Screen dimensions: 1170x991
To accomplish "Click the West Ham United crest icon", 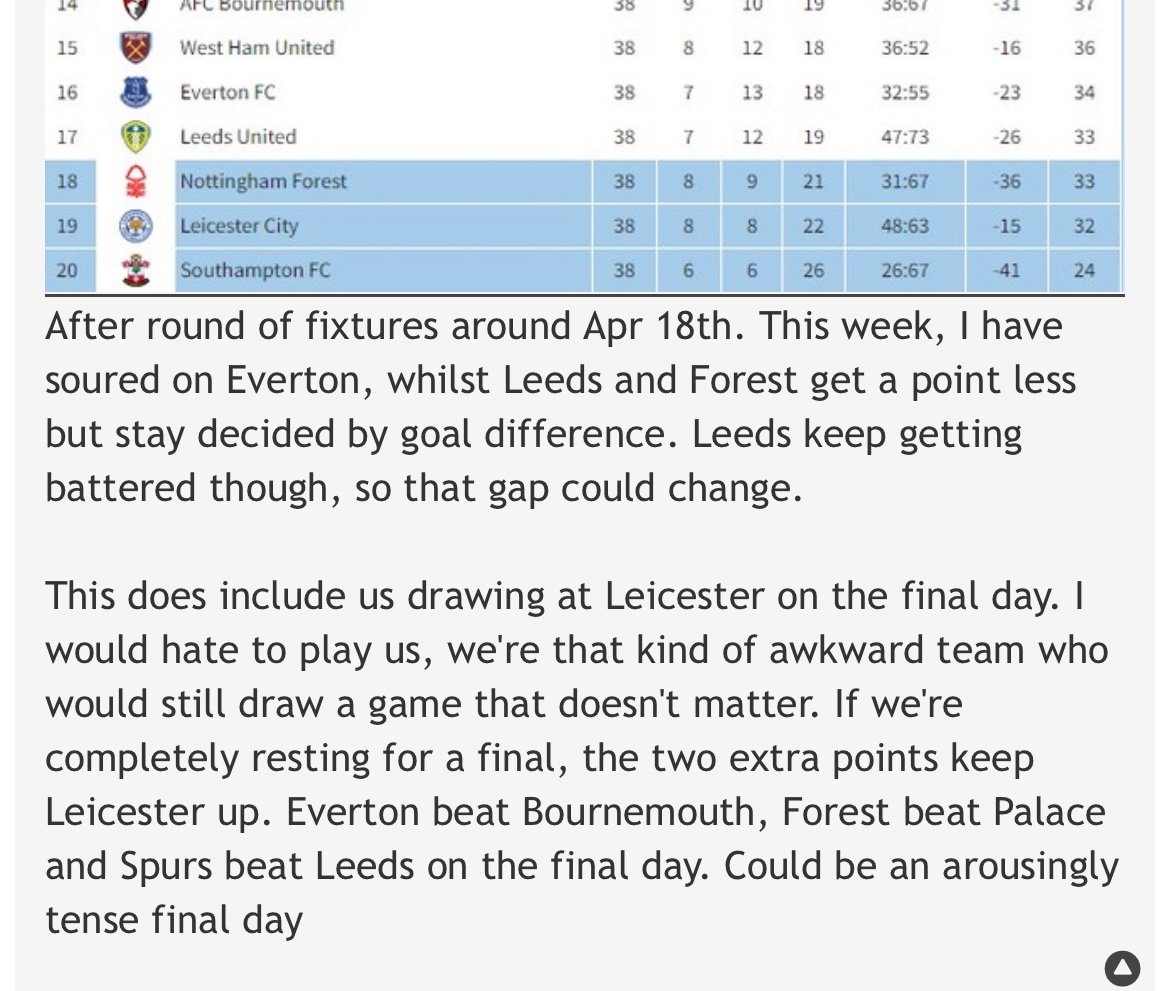I will tap(136, 47).
